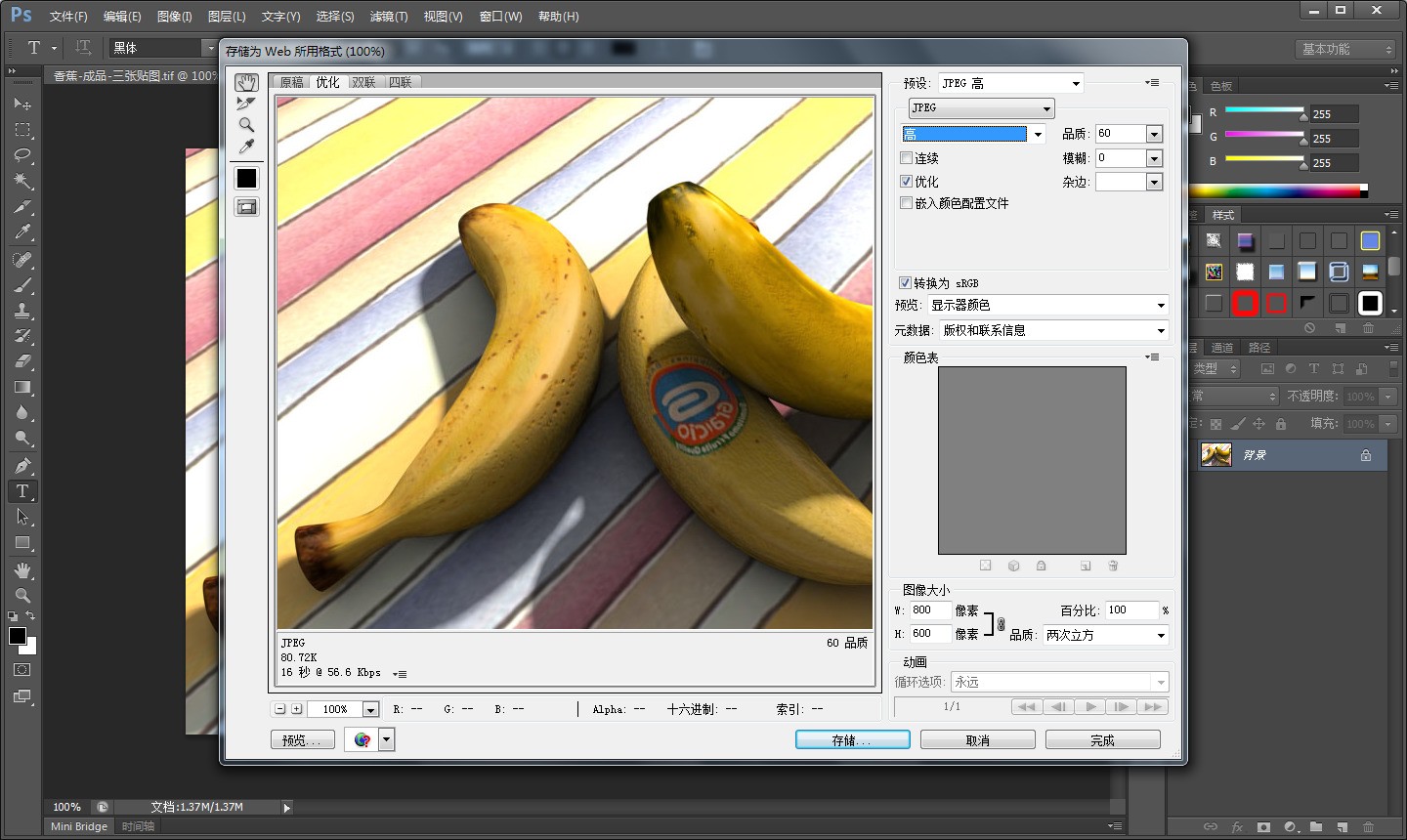
Task: Uncheck the 优化 (Optimized) checkbox
Action: click(x=906, y=182)
